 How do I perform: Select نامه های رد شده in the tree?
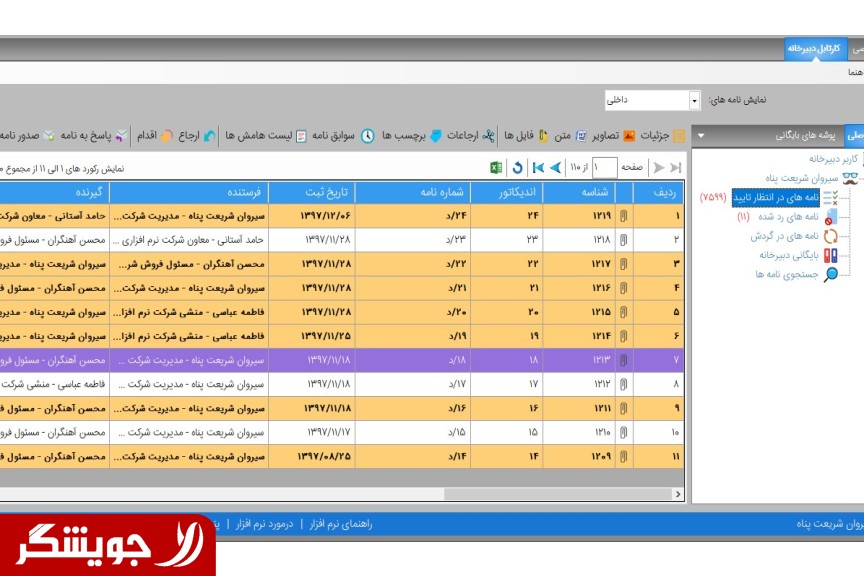coord(788,217)
